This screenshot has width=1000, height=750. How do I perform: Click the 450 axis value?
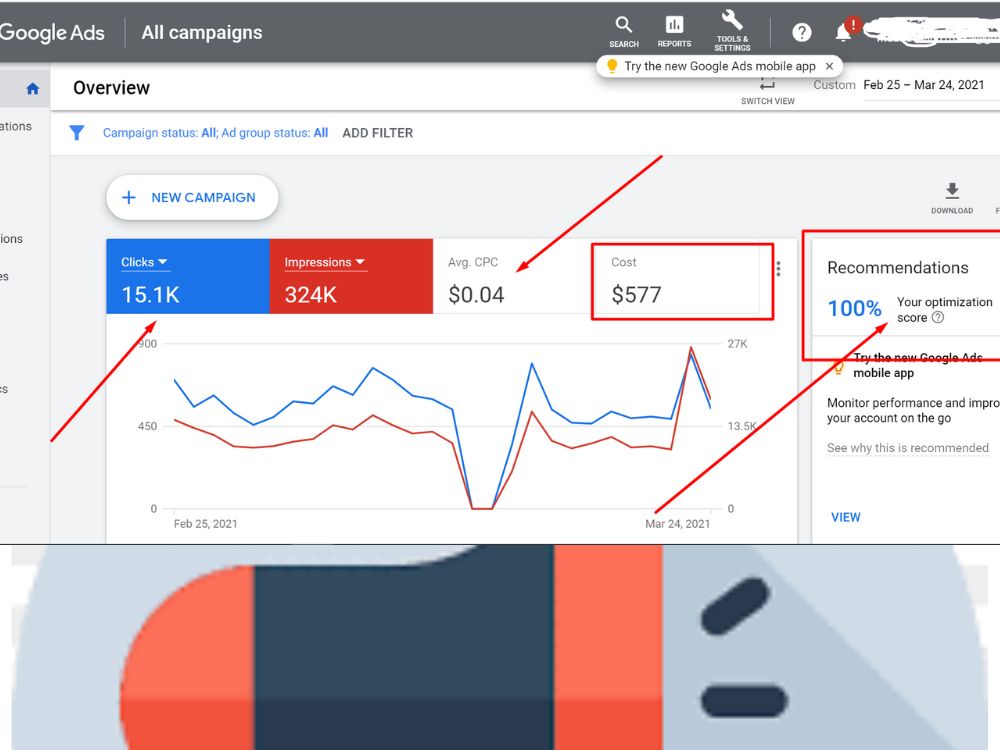coord(147,426)
